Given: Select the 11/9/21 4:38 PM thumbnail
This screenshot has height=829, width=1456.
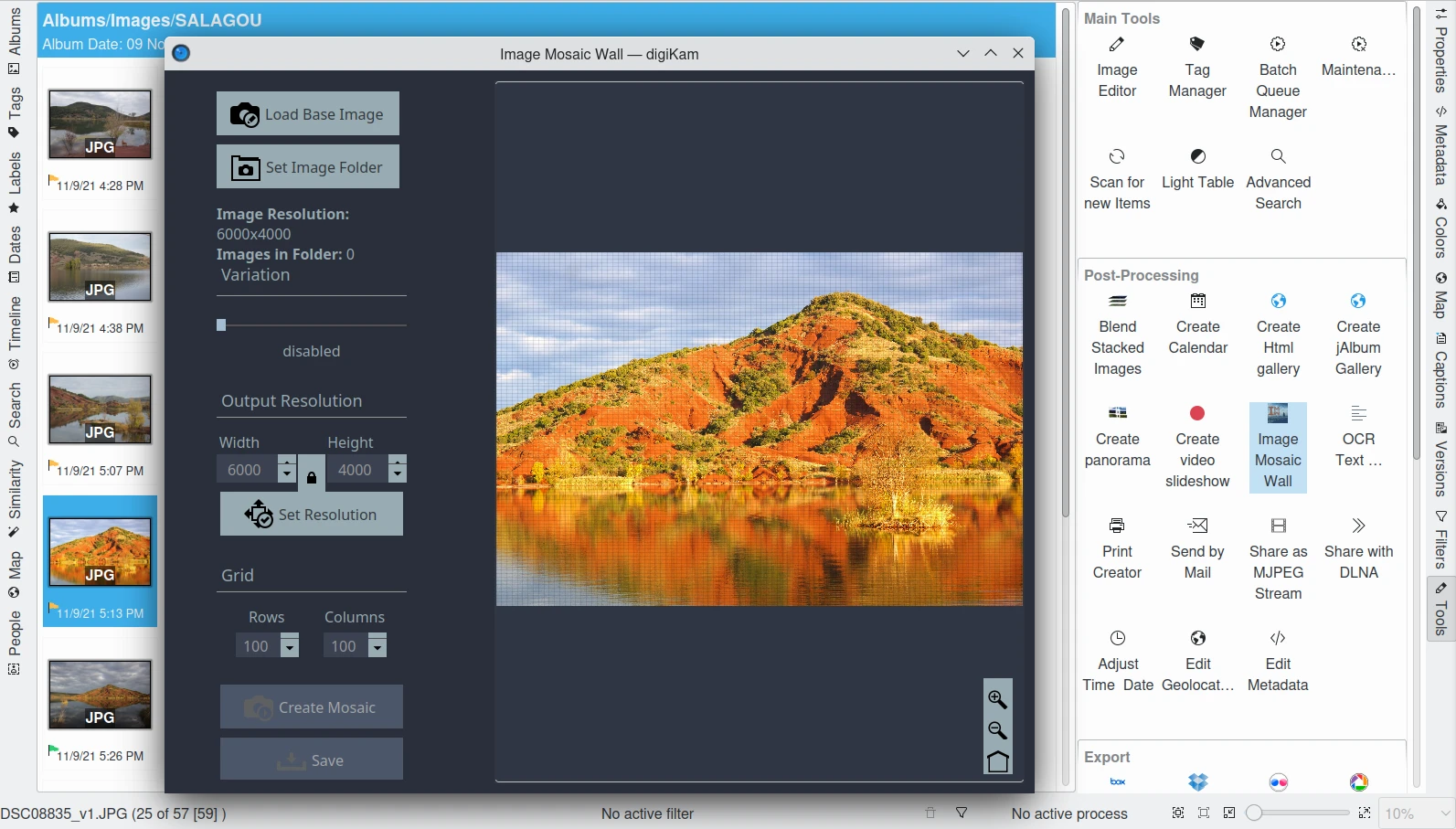Looking at the screenshot, I should 100,268.
